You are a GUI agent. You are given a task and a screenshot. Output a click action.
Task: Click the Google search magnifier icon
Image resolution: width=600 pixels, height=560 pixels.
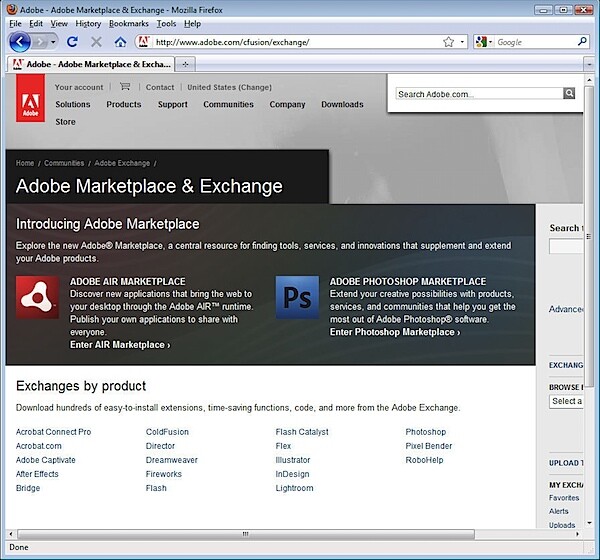click(x=582, y=41)
